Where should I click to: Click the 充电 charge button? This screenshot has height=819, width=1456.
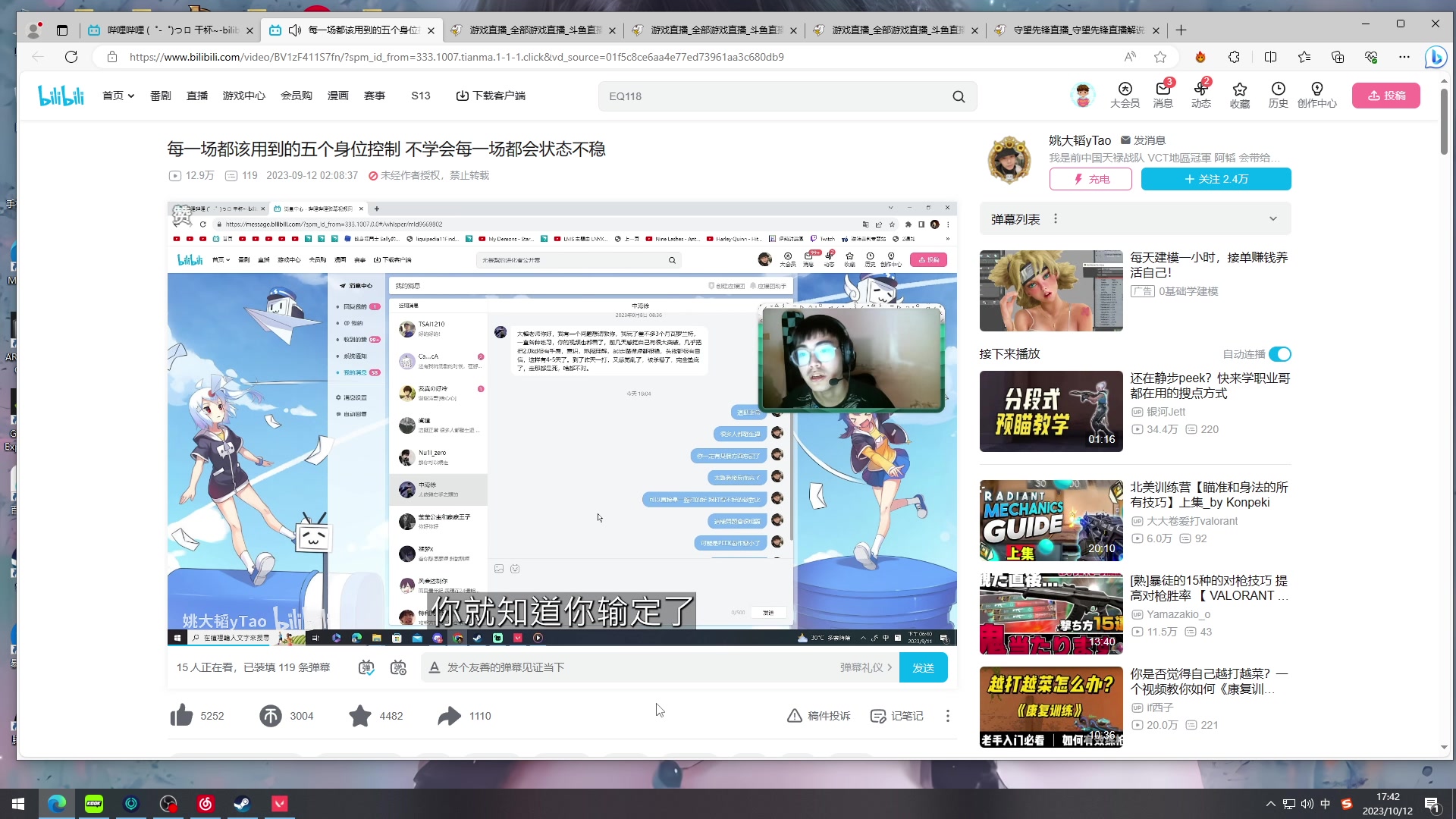[x=1090, y=179]
